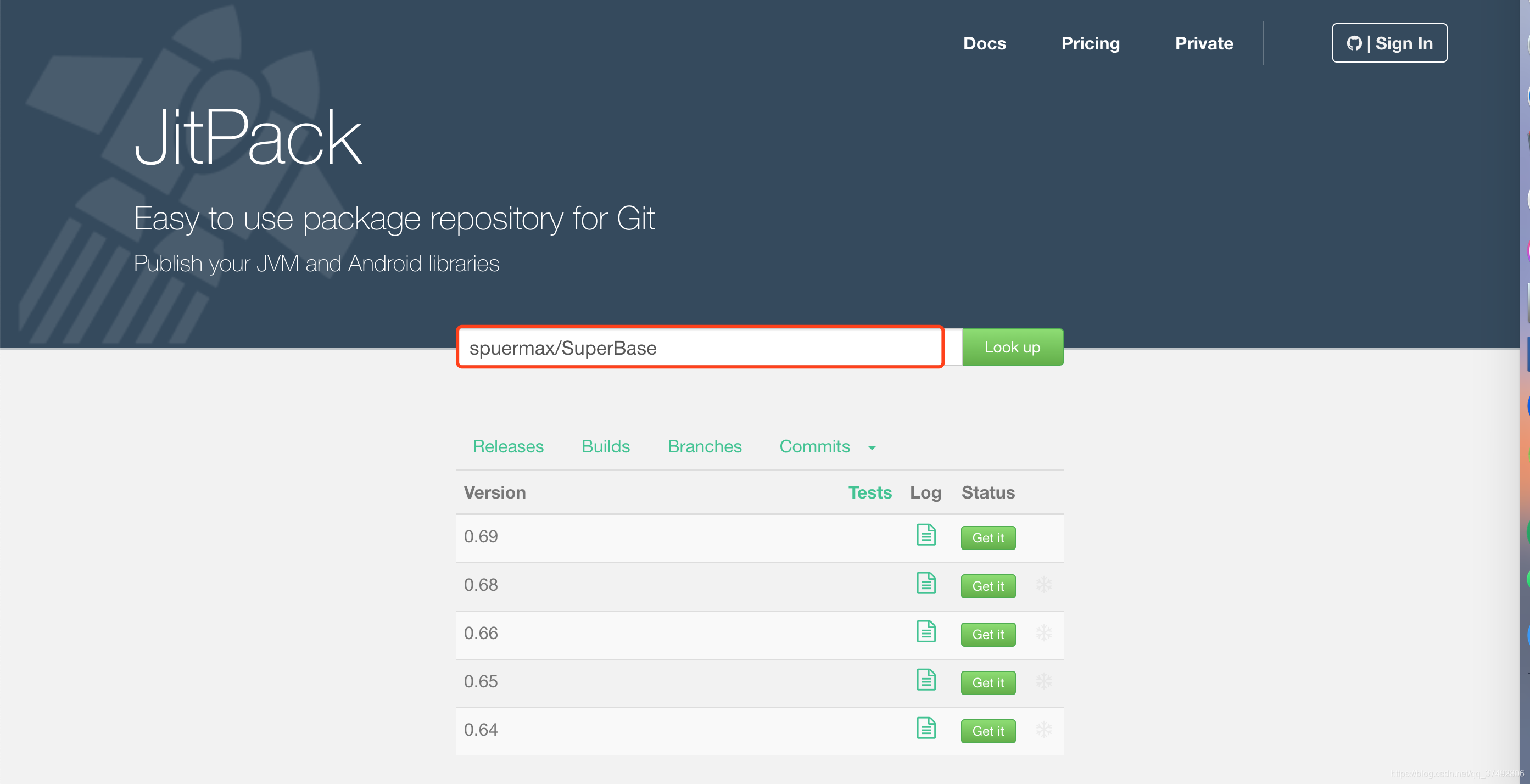Open the Branches tab
Screen dimensions: 1530x784
705,447
